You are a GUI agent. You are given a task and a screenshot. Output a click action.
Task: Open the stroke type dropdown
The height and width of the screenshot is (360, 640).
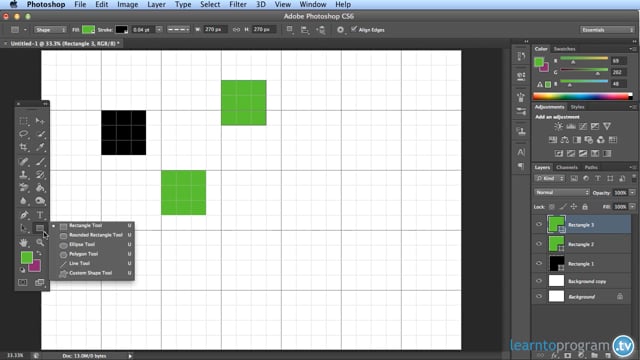click(x=178, y=29)
